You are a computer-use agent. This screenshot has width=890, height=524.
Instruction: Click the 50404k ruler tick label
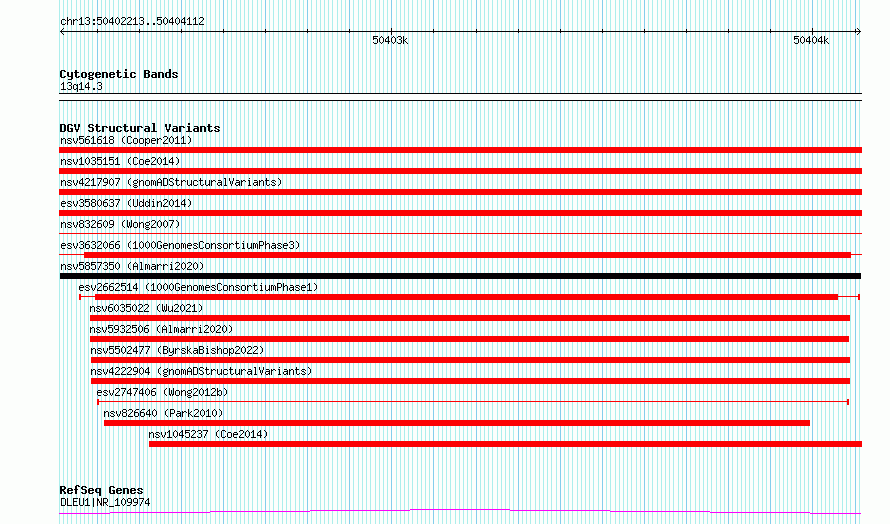(x=811, y=40)
